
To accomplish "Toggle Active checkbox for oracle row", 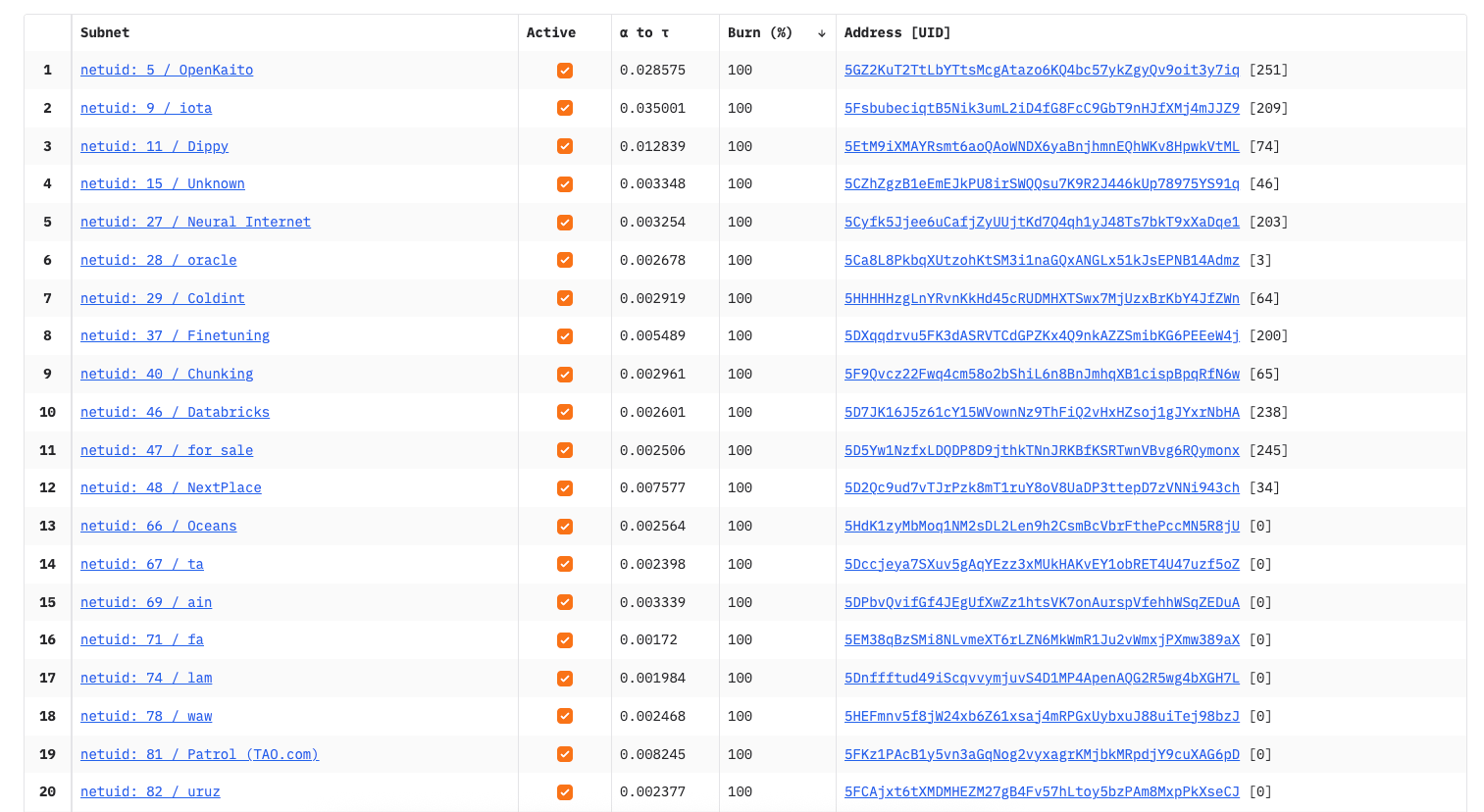I will (565, 260).
